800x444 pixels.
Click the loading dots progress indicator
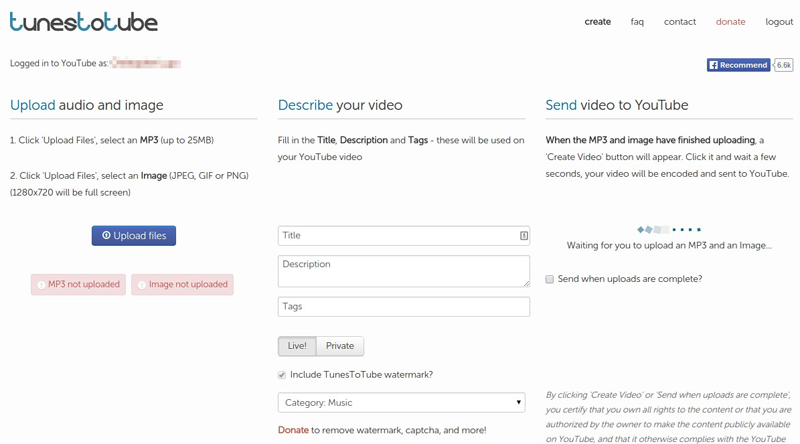click(669, 230)
